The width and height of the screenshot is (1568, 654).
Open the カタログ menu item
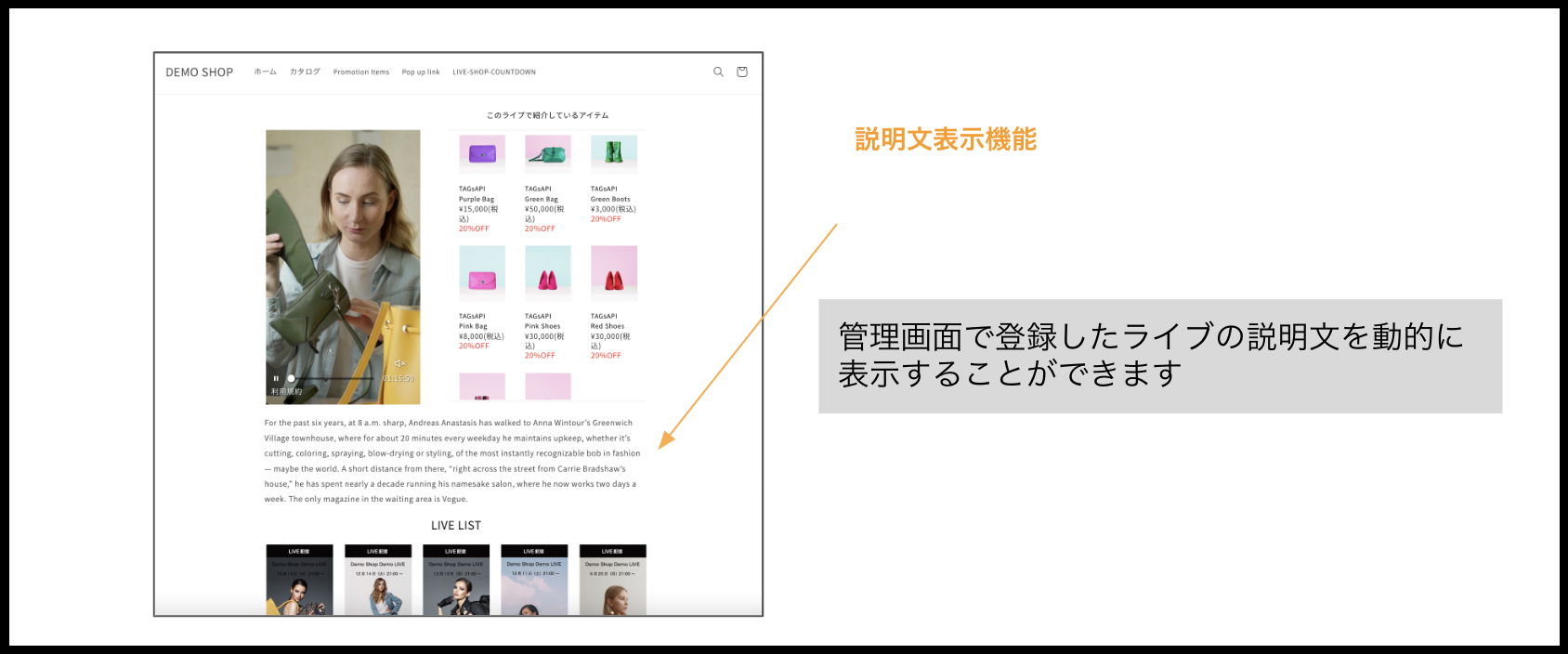coord(305,72)
